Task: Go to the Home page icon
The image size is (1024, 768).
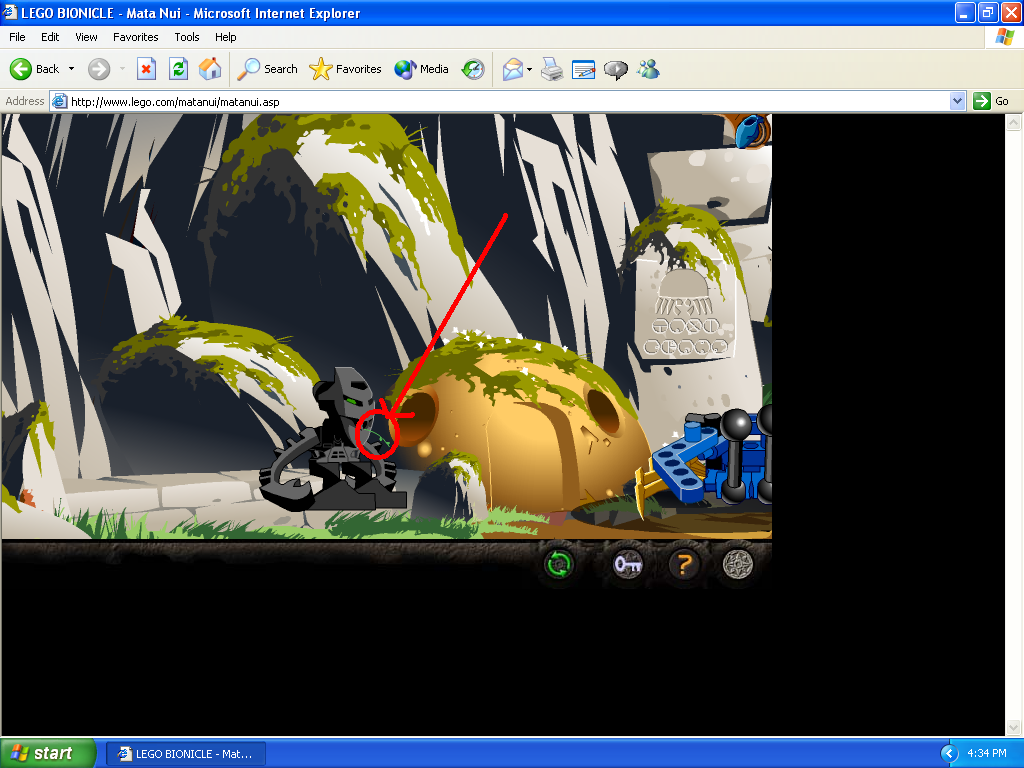Action: click(210, 69)
